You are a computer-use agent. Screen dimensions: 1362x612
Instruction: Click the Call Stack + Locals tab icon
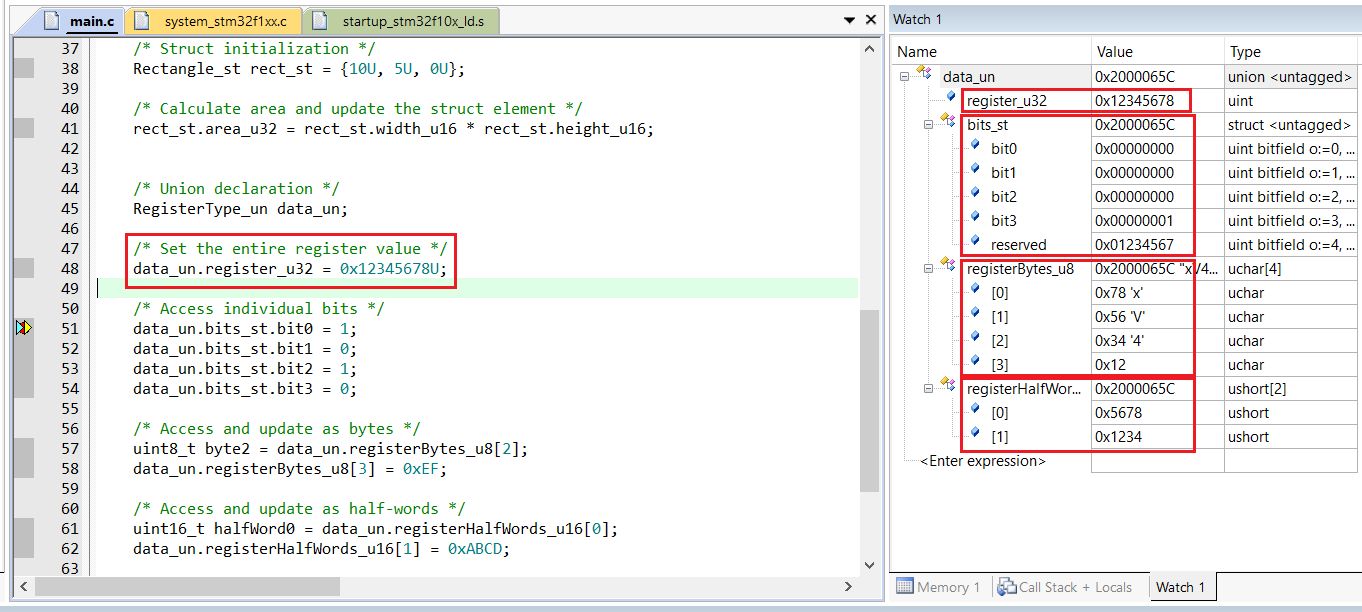[1006, 587]
